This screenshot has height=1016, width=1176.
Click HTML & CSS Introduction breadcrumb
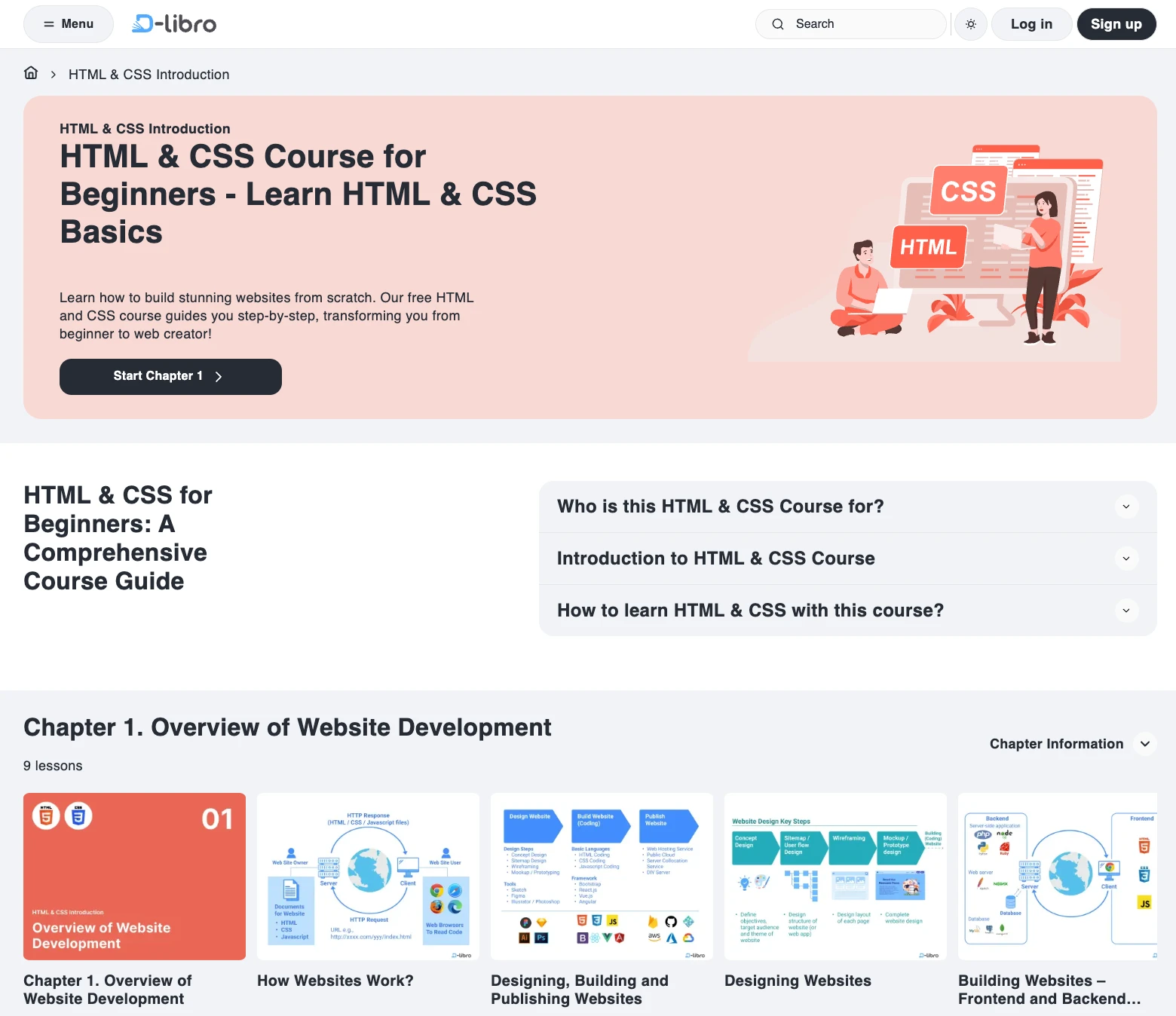149,75
